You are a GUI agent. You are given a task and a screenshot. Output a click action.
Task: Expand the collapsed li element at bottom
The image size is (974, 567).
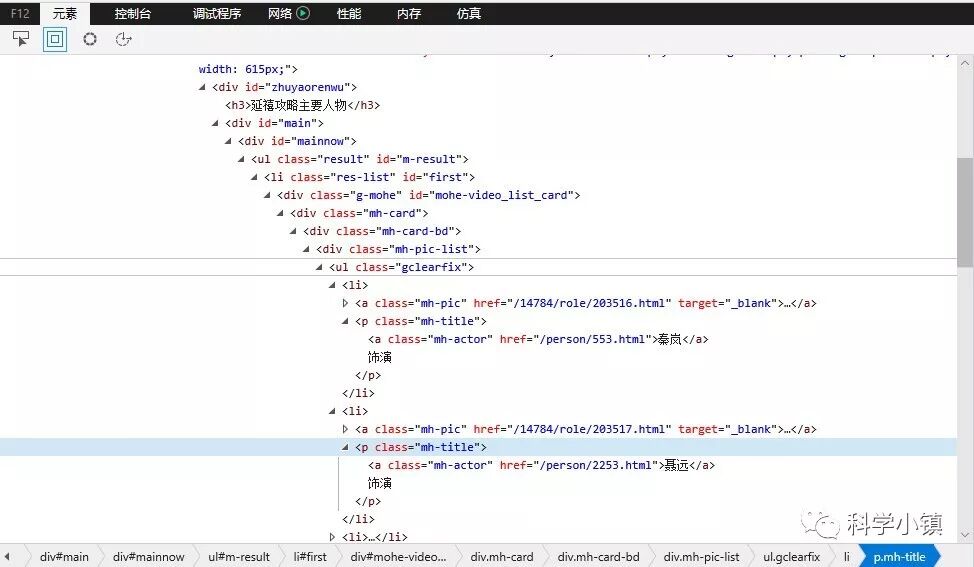[332, 537]
